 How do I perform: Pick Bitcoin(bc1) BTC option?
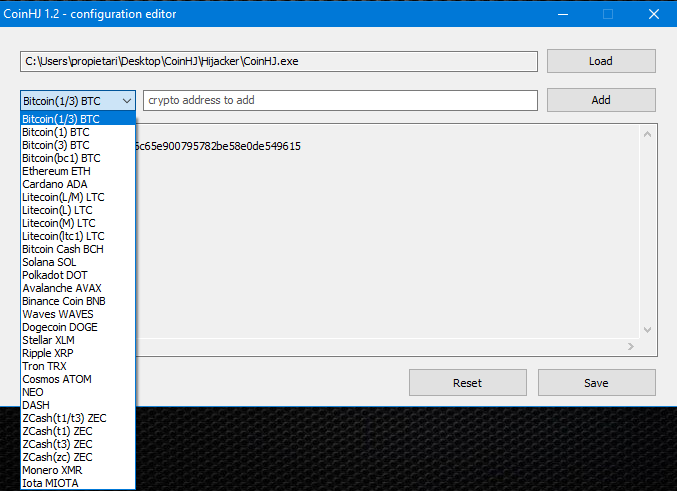click(x=78, y=158)
